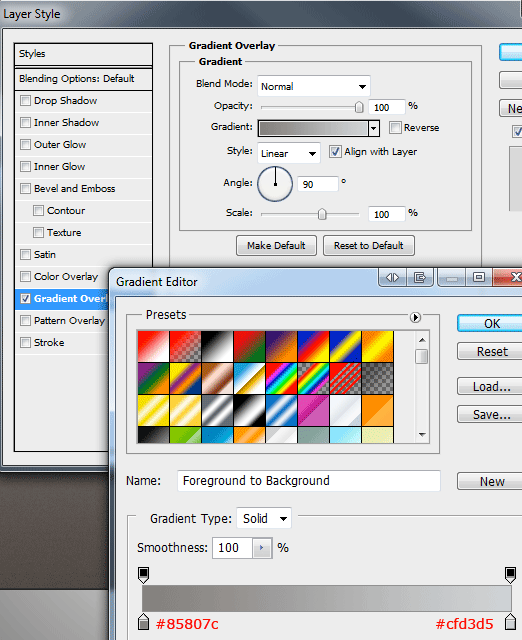Choose the red Foreground to Background preset
The image size is (522, 640).
click(153, 347)
